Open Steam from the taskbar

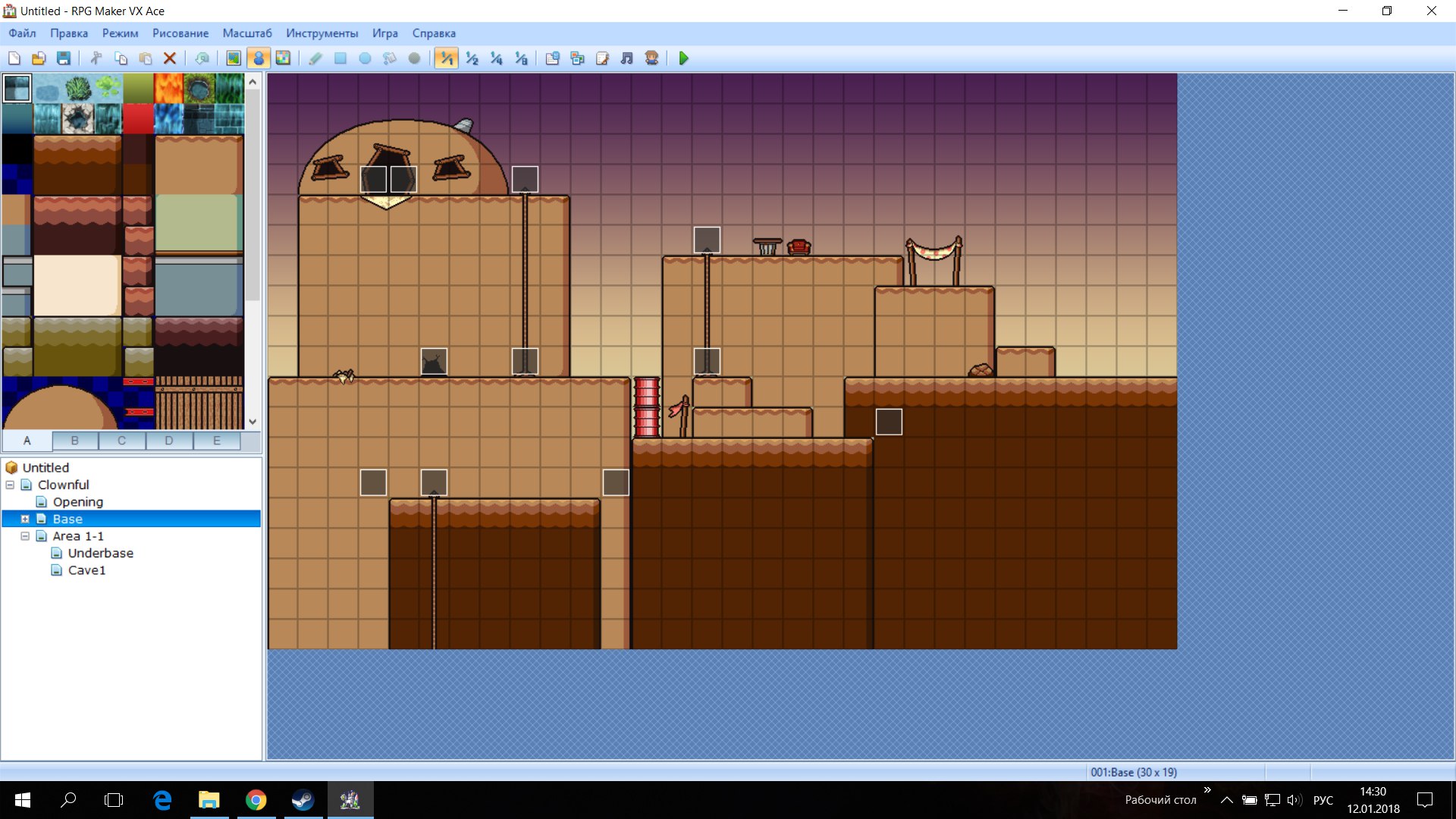303,800
